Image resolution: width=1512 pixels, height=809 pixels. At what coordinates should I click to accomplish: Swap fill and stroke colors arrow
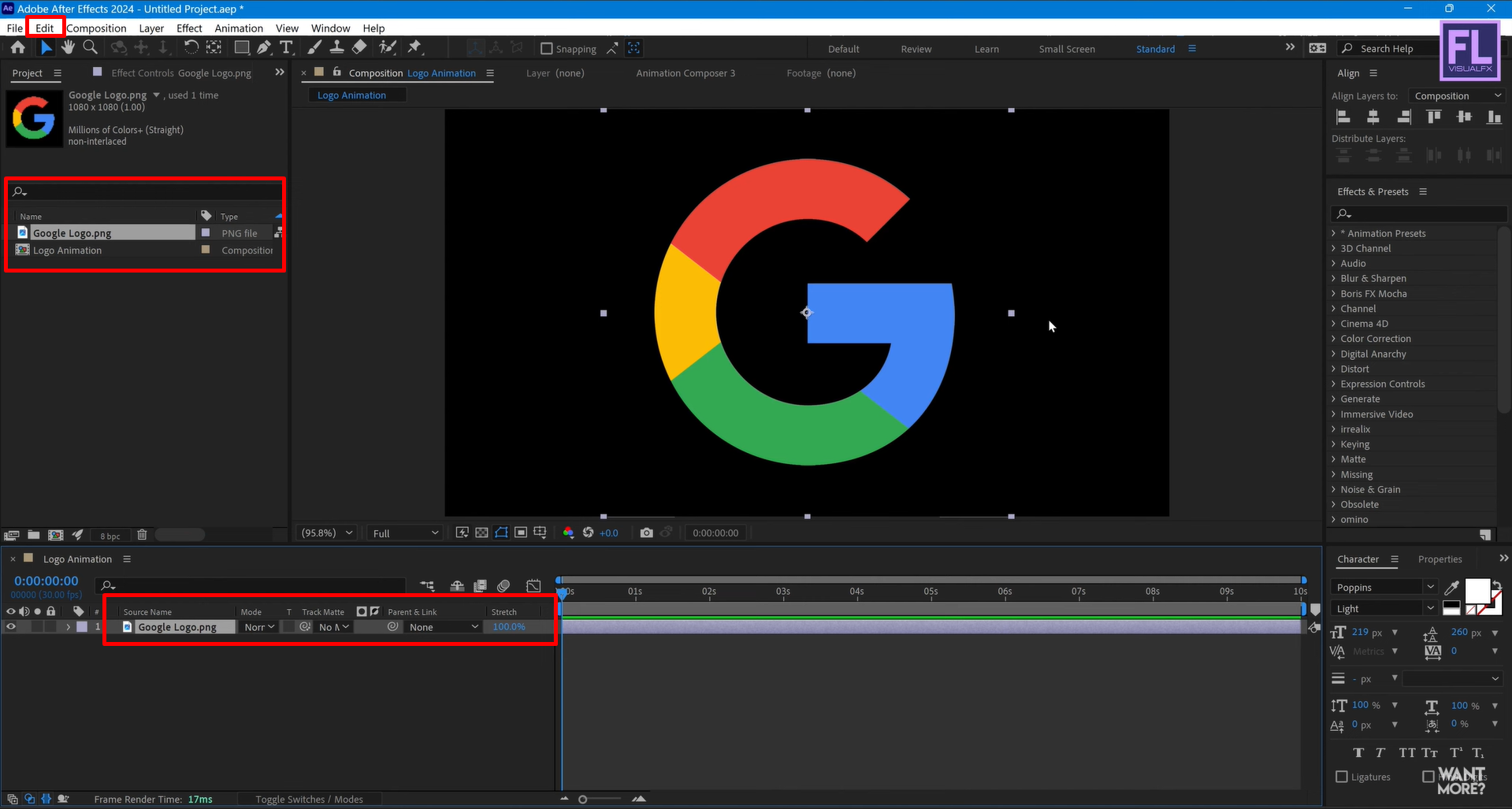1497,584
